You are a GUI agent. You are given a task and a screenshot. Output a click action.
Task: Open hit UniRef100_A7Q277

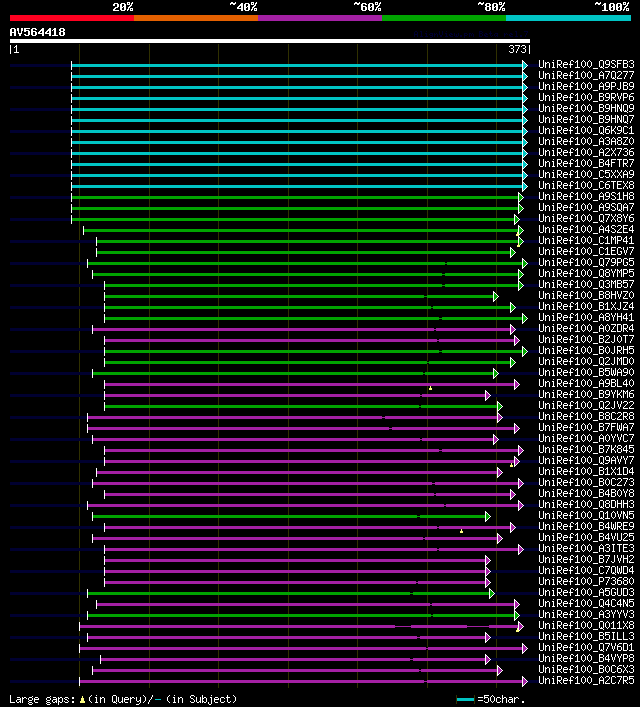coord(586,75)
